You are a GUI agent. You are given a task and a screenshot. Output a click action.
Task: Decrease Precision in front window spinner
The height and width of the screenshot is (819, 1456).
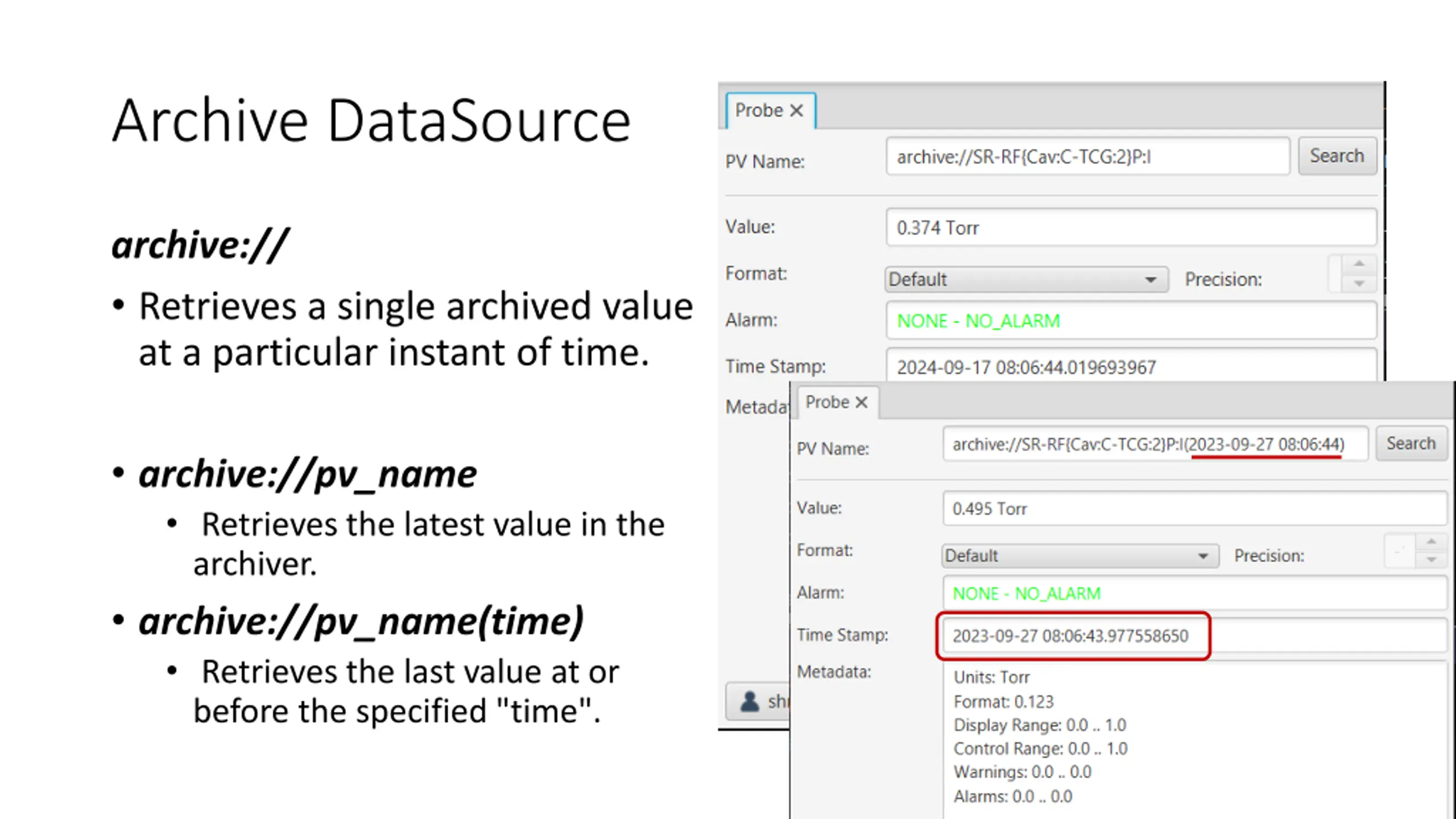click(x=1432, y=560)
